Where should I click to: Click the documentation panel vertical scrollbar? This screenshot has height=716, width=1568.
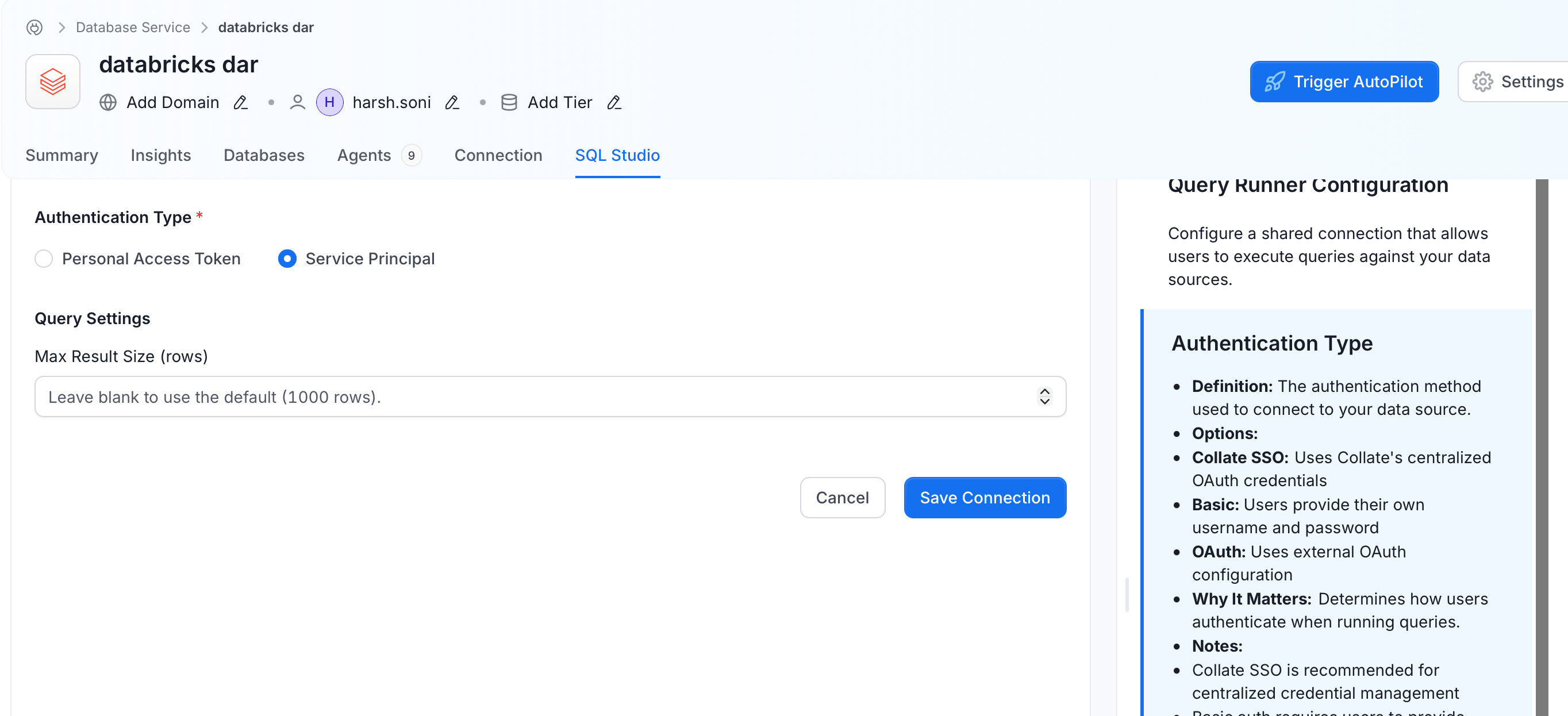coord(1541,447)
